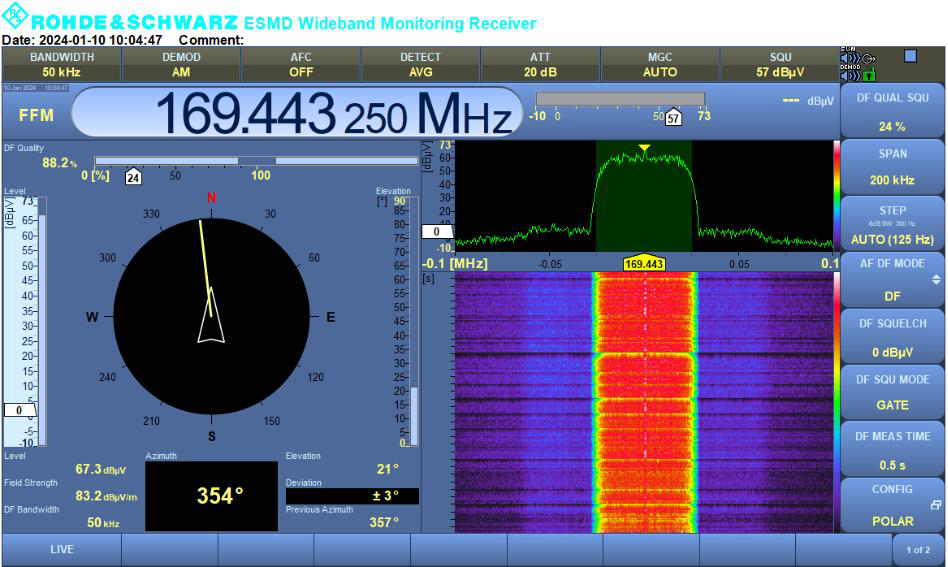This screenshot has height=567, width=948.
Task: Click the FFM mode label
Action: tap(36, 115)
